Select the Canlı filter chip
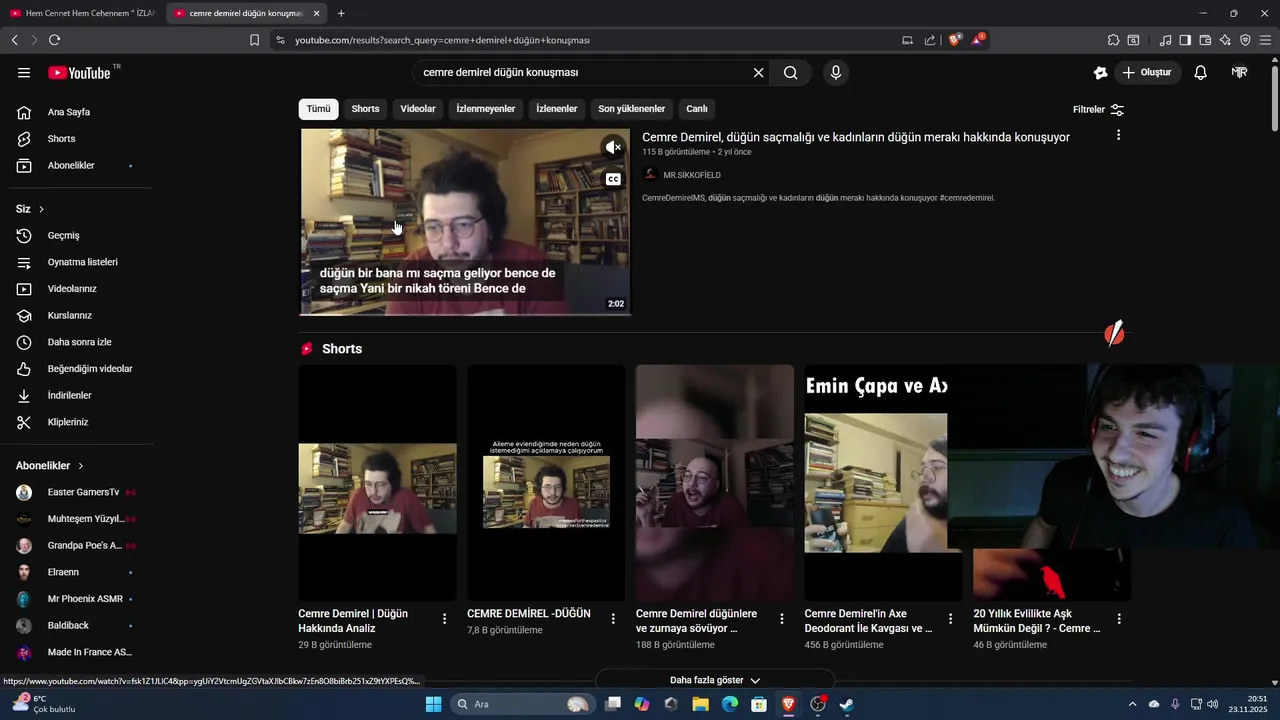Viewport: 1280px width, 720px height. (697, 109)
